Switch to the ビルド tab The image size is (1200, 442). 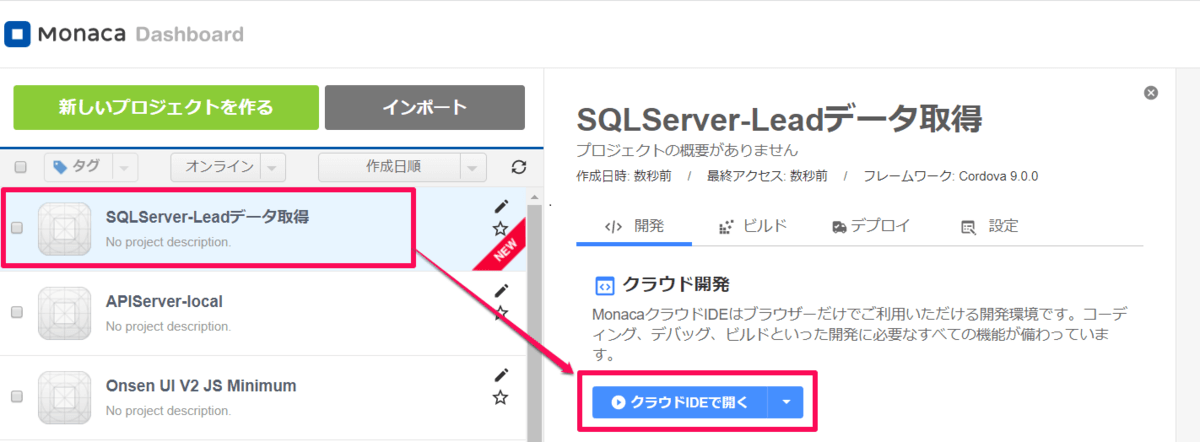(x=754, y=226)
